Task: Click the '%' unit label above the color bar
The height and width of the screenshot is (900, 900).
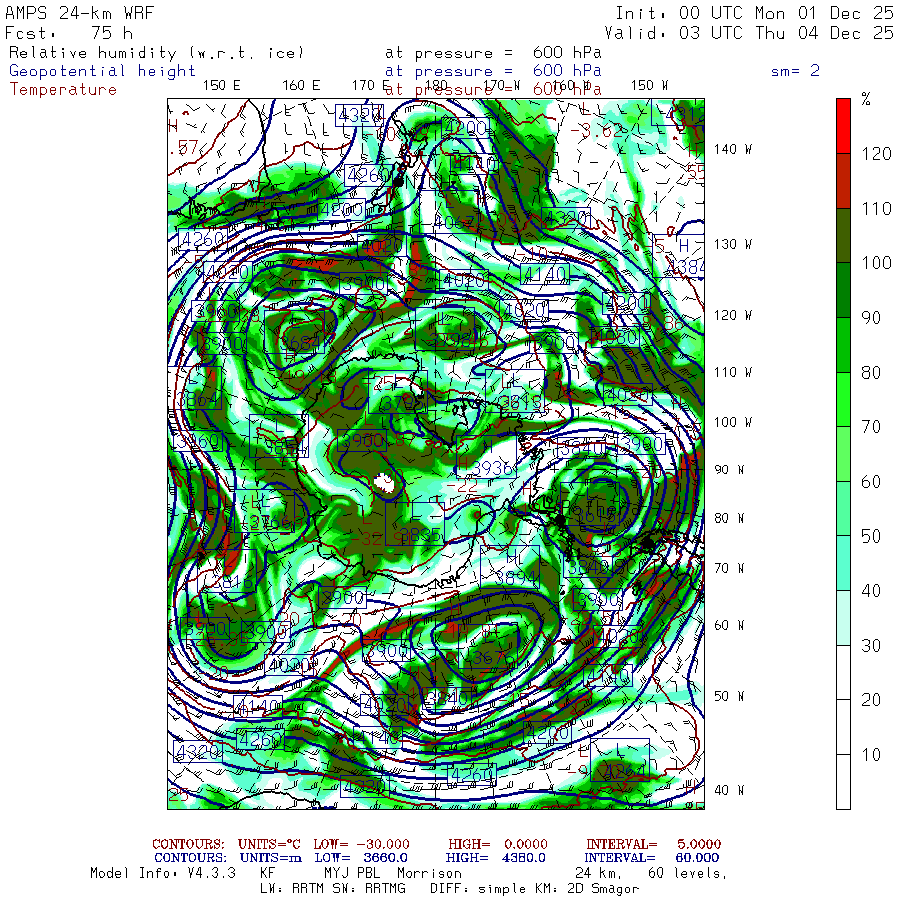Action: pyautogui.click(x=866, y=100)
